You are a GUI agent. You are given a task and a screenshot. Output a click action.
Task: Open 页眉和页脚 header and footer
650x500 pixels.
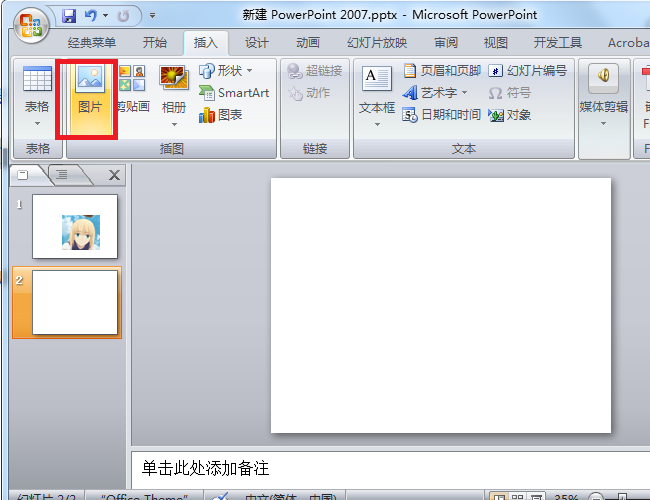442,70
